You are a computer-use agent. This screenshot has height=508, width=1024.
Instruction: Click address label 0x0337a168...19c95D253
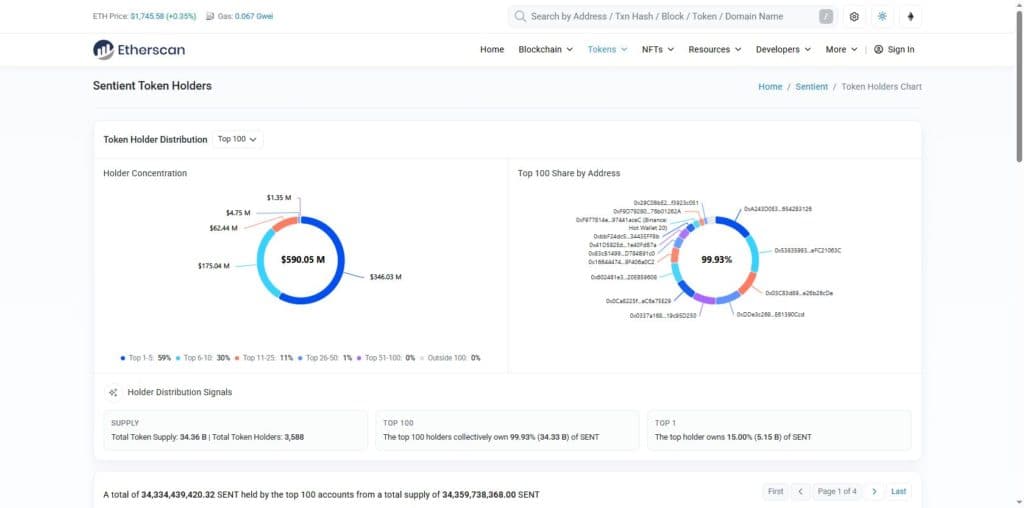(x=663, y=315)
